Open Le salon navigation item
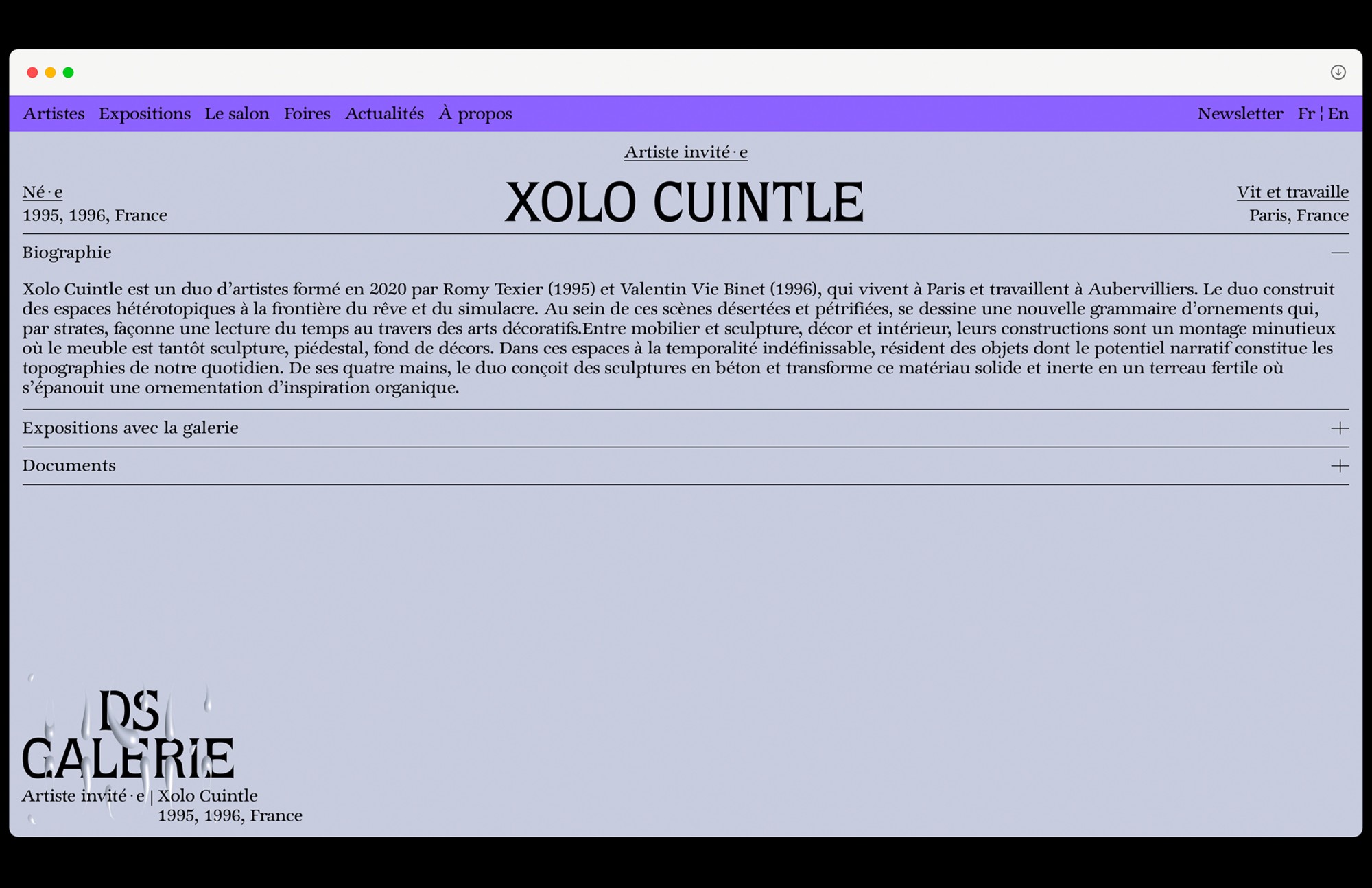Image resolution: width=1372 pixels, height=888 pixels. (237, 114)
